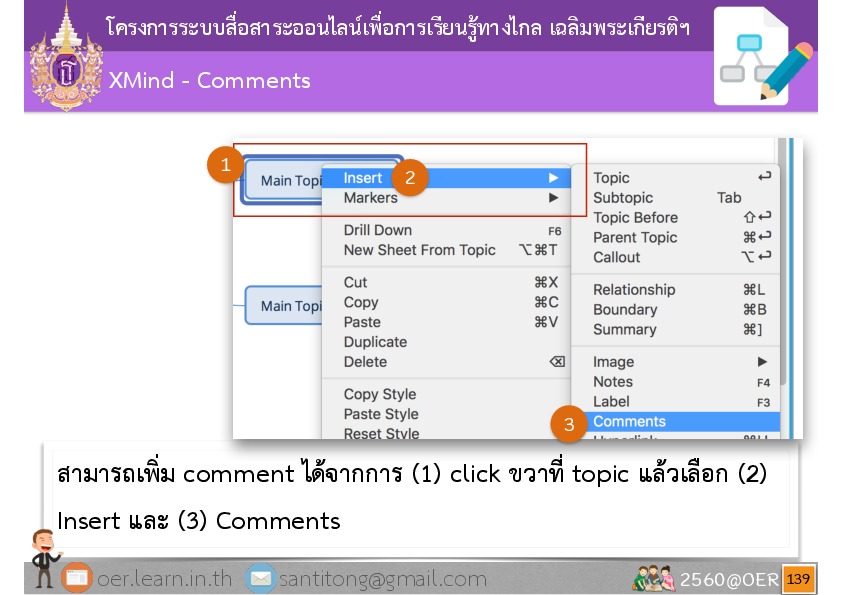Screen dimensions: 842x595
Task: Select Drill Down in the context menu
Action: tap(377, 230)
